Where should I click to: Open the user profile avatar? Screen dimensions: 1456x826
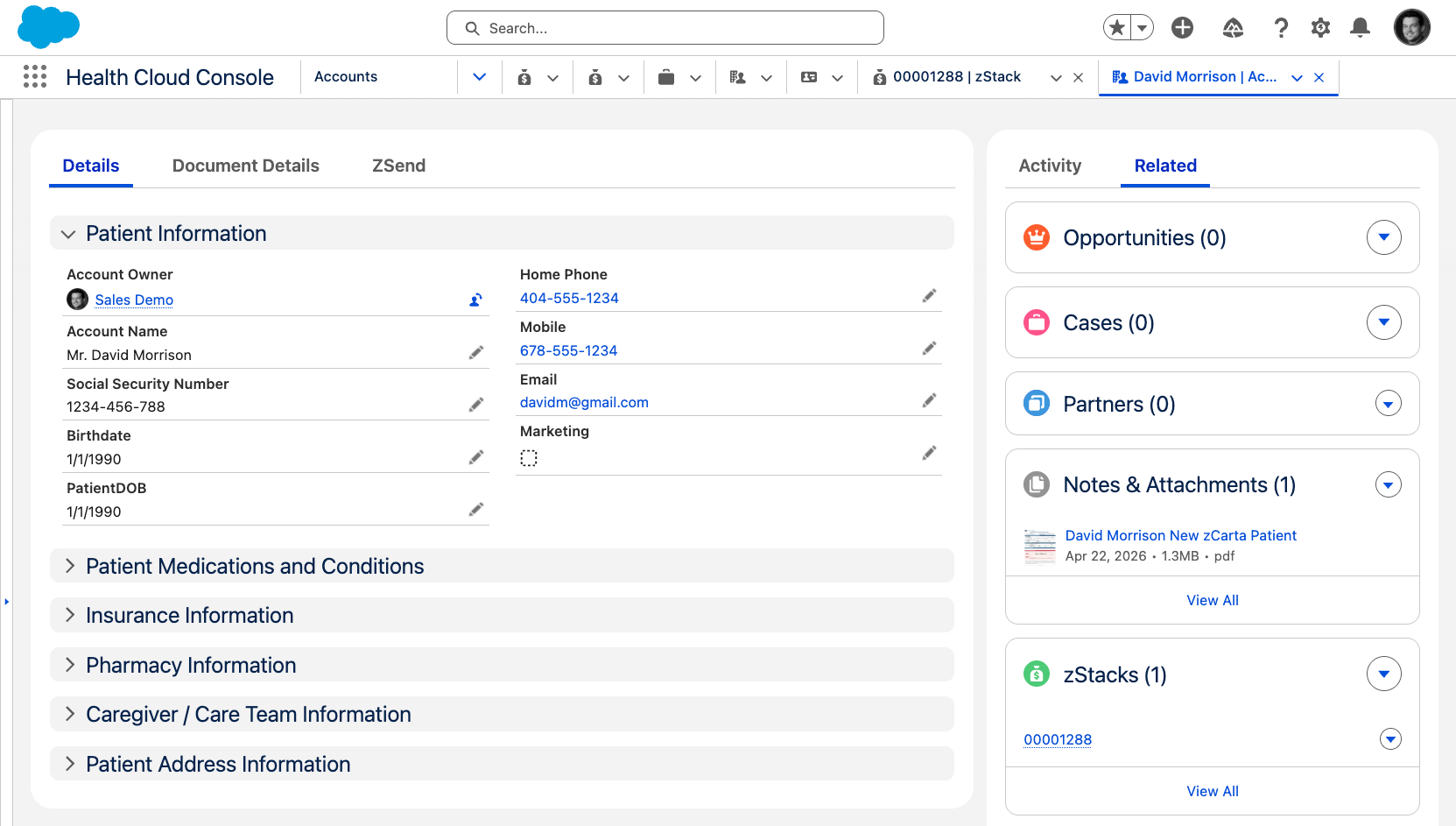[x=1412, y=27]
